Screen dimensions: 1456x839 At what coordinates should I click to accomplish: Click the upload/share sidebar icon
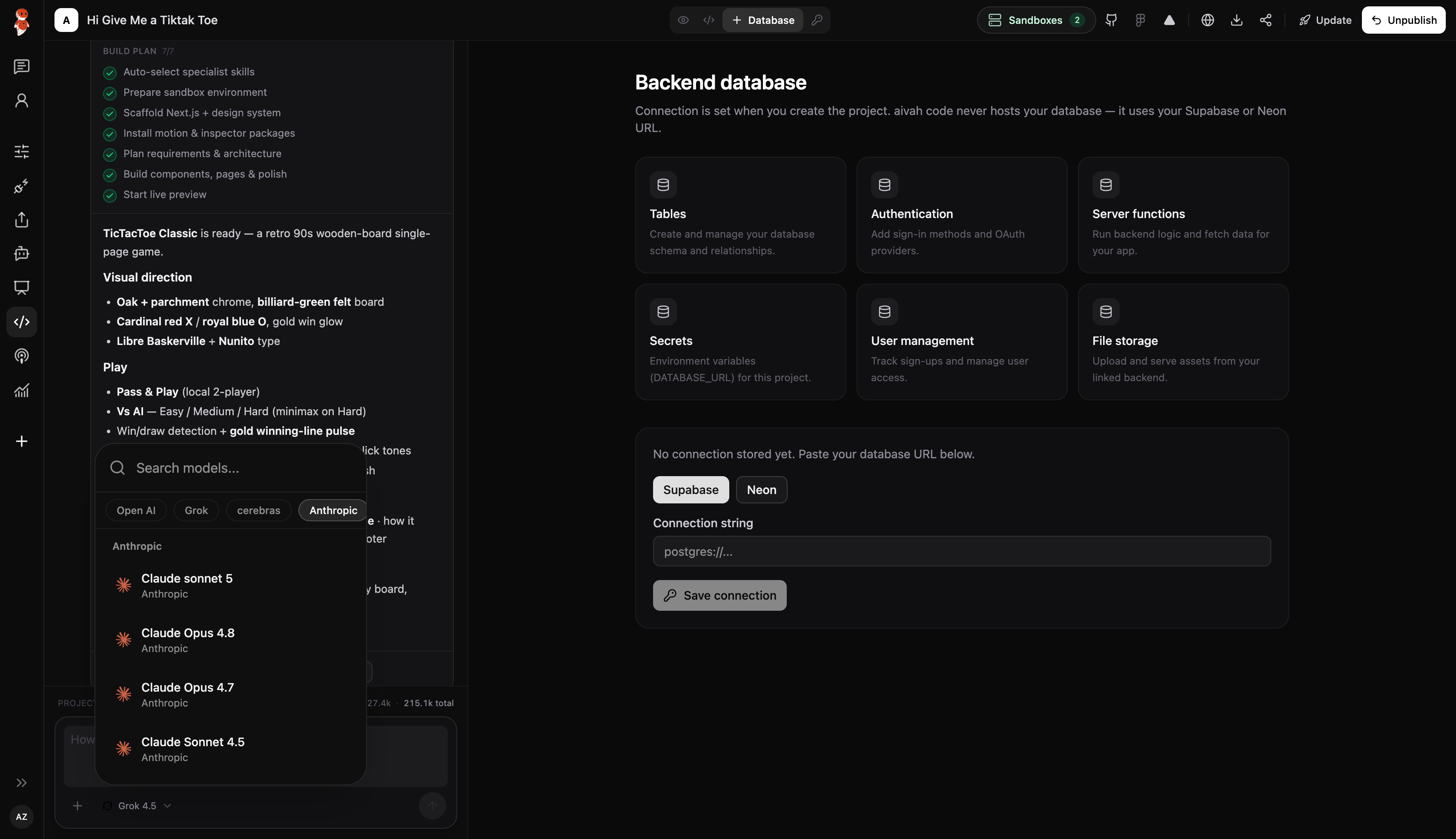(x=21, y=220)
